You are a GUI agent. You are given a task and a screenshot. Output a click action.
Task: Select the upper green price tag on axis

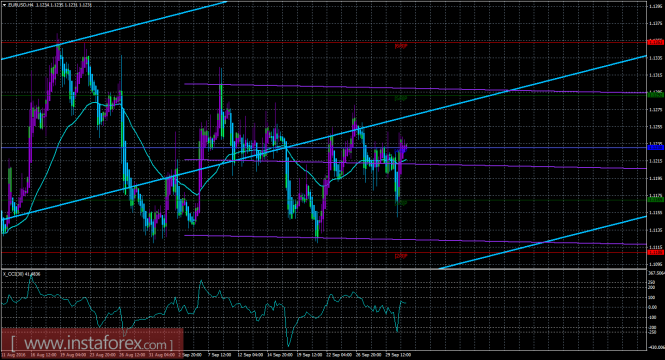pos(656,95)
